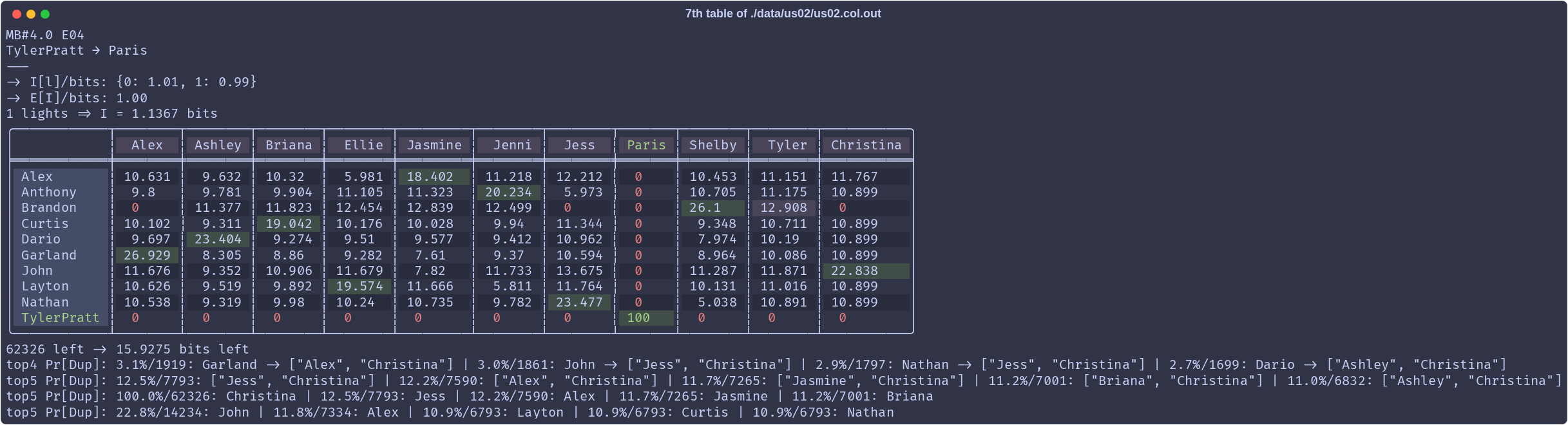
Task: Click the window title '7th table of ./data/us02/us02.col.out'
Action: pyautogui.click(x=783, y=14)
